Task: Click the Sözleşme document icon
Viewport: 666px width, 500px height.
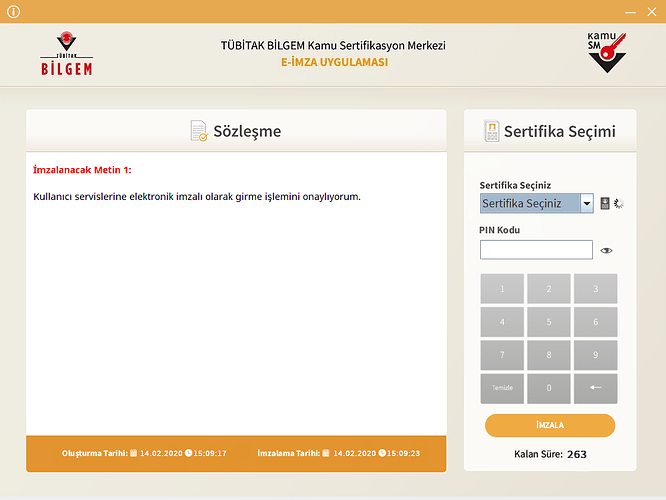Action: pos(199,131)
